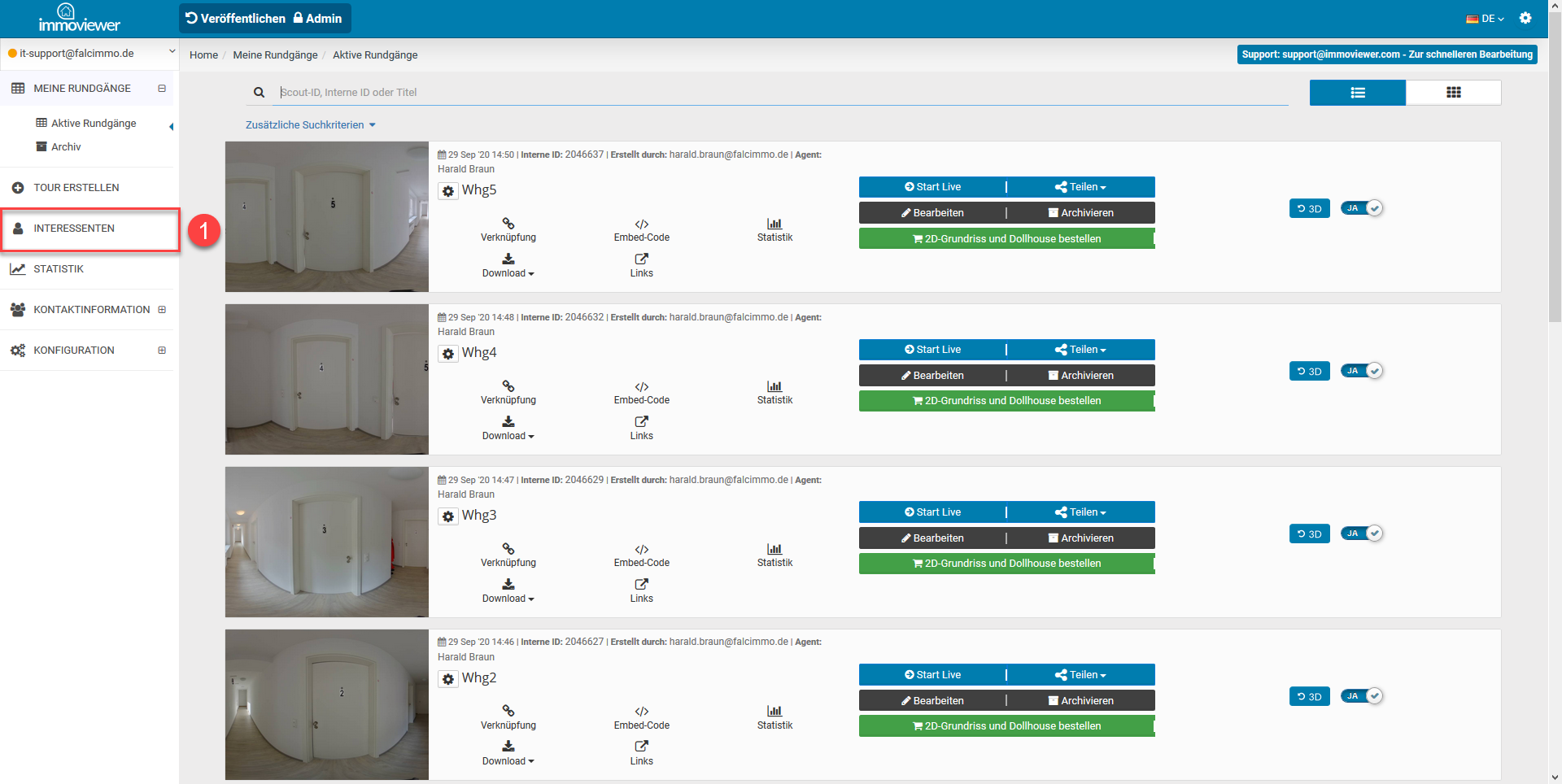Toggle the JA switch for Whg2

1362,696
